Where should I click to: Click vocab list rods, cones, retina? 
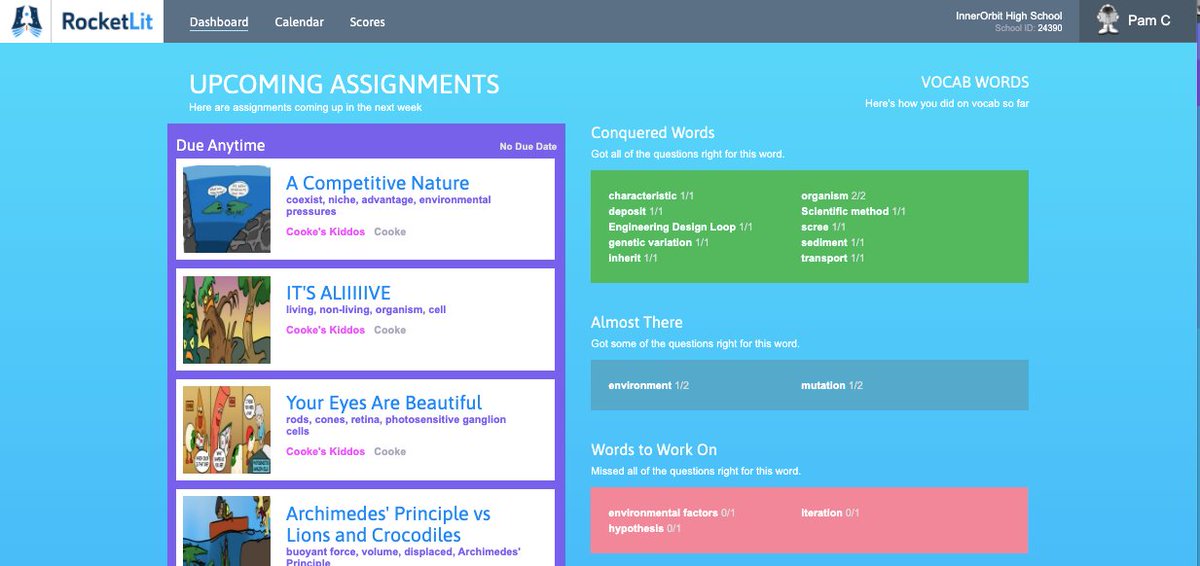click(396, 426)
